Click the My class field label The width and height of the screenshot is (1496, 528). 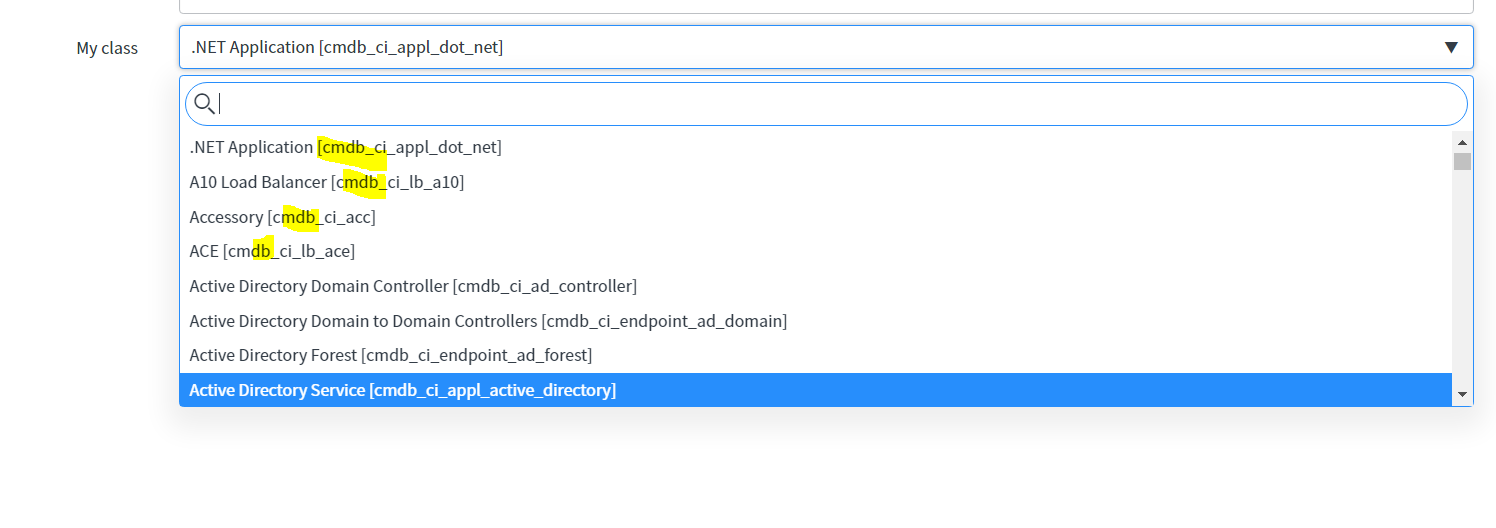coord(107,48)
